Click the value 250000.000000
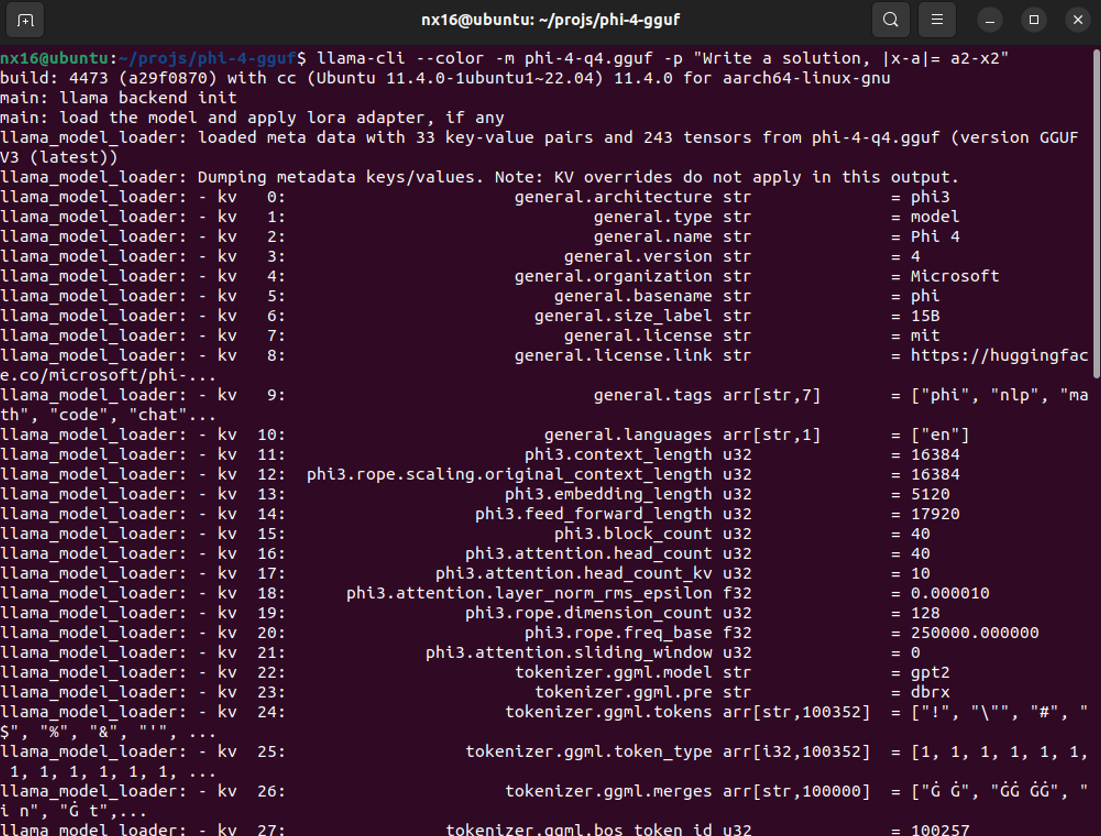Viewport: 1101px width, 836px height. click(975, 632)
